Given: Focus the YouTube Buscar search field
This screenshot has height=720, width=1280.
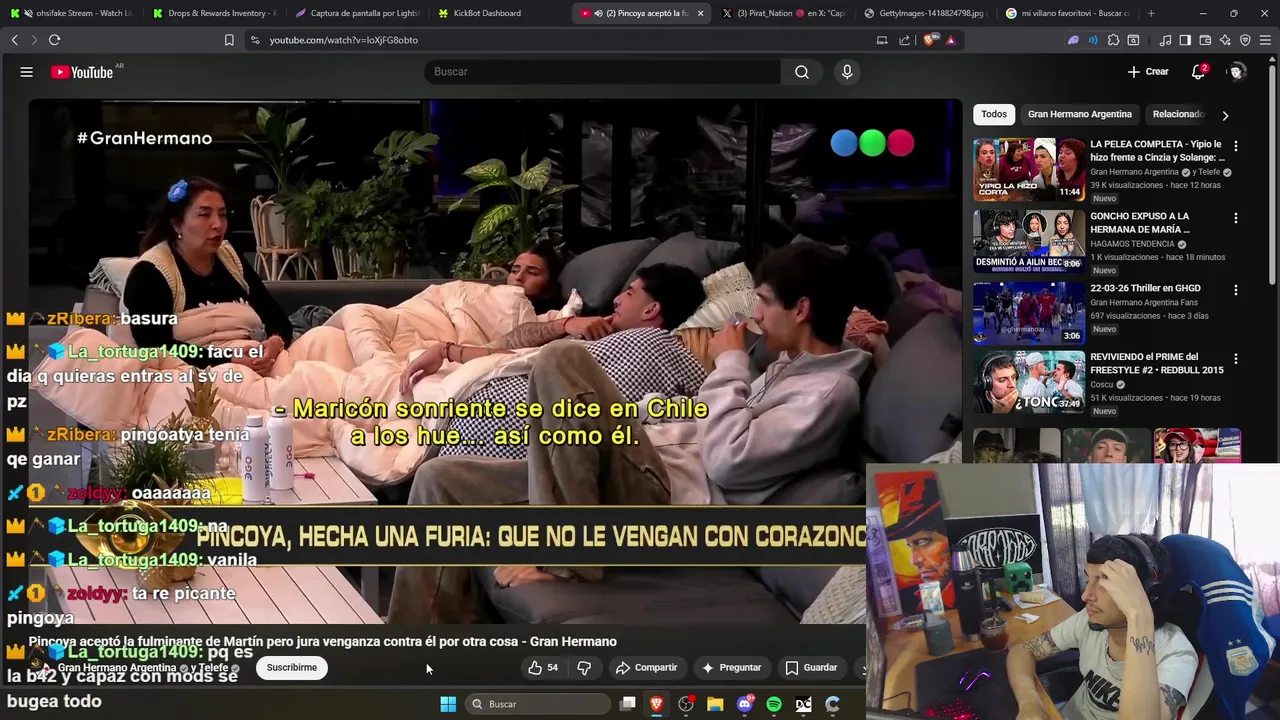Looking at the screenshot, I should [x=603, y=72].
